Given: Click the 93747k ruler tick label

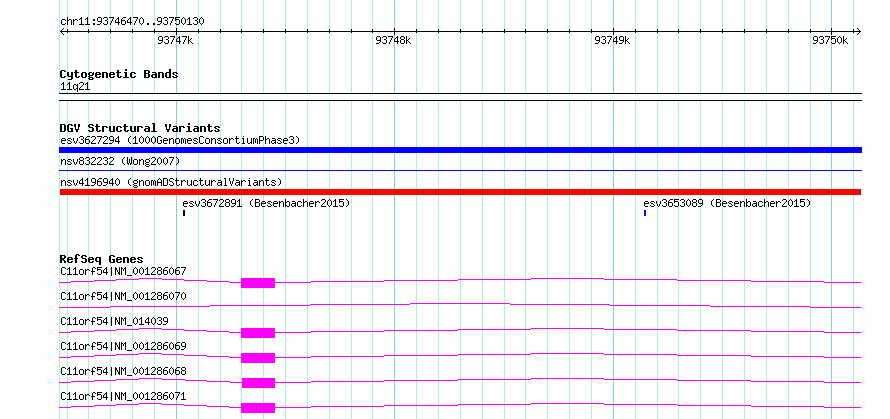Looking at the screenshot, I should pyautogui.click(x=175, y=40).
